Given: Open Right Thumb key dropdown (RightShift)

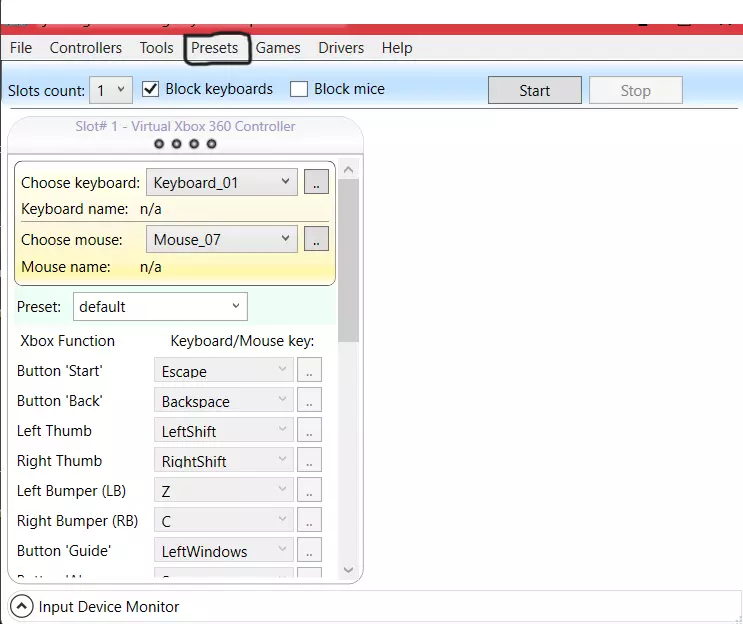Looking at the screenshot, I should pyautogui.click(x=224, y=460).
